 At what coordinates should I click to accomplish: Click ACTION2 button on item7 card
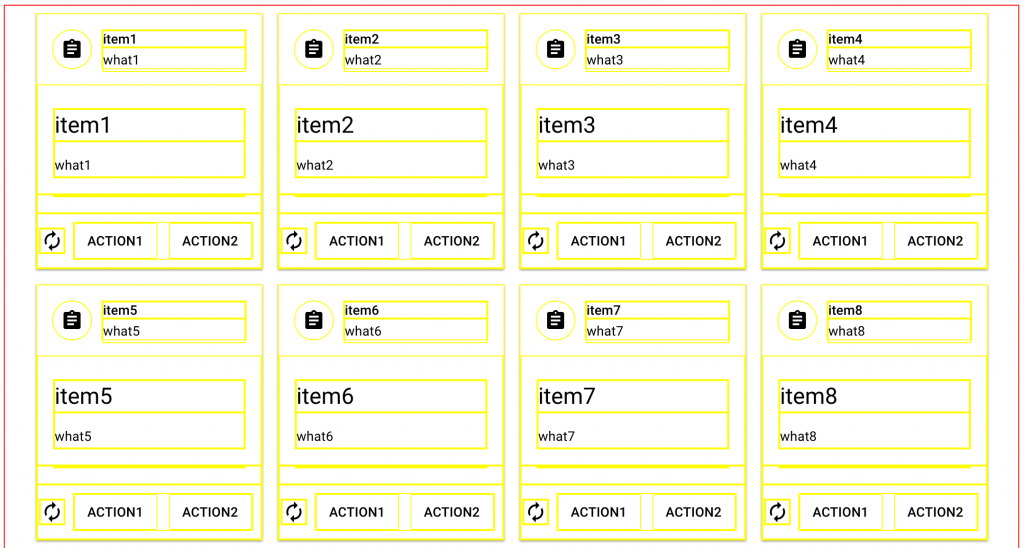tap(694, 512)
